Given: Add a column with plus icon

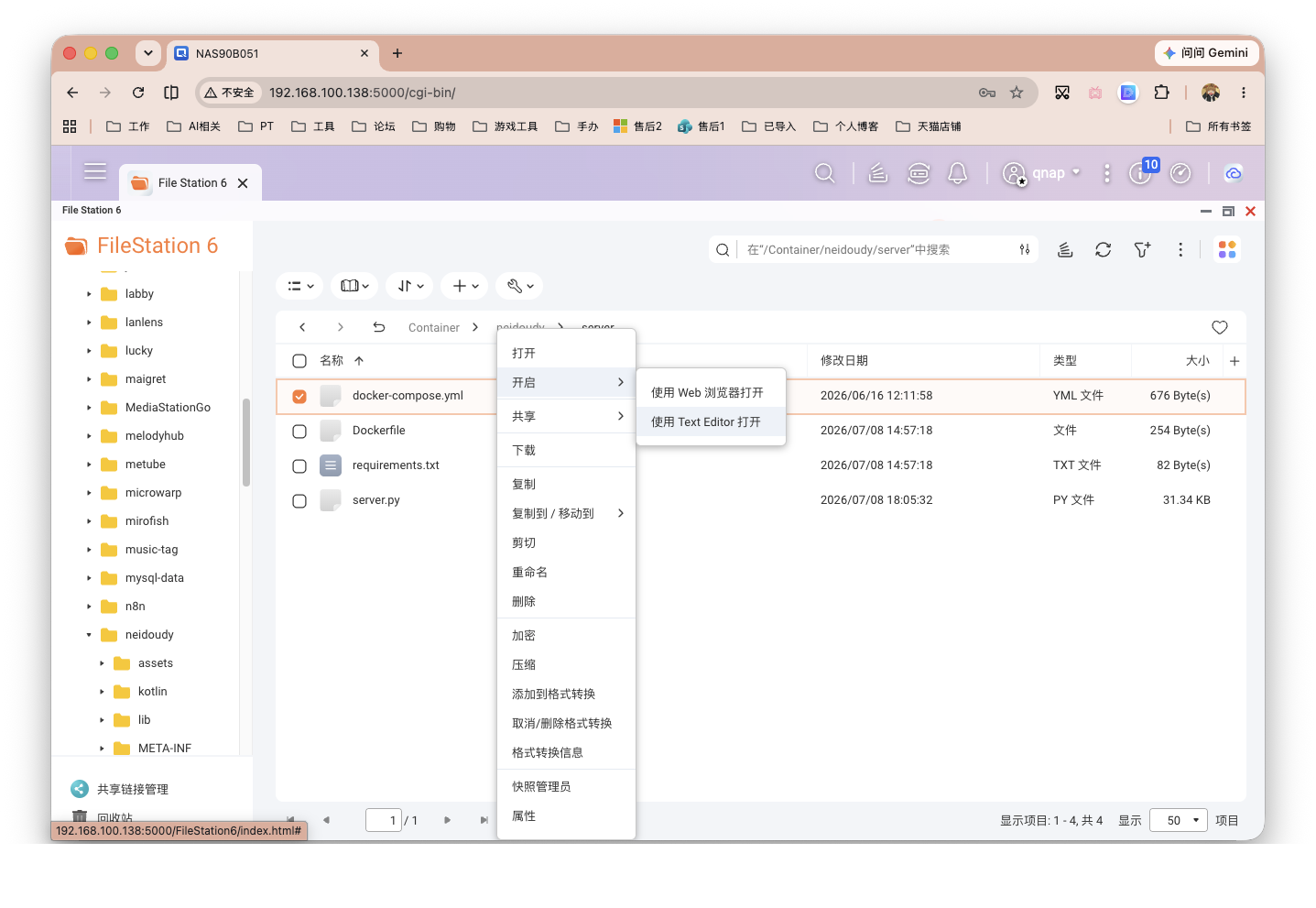Looking at the screenshot, I should (x=1234, y=361).
